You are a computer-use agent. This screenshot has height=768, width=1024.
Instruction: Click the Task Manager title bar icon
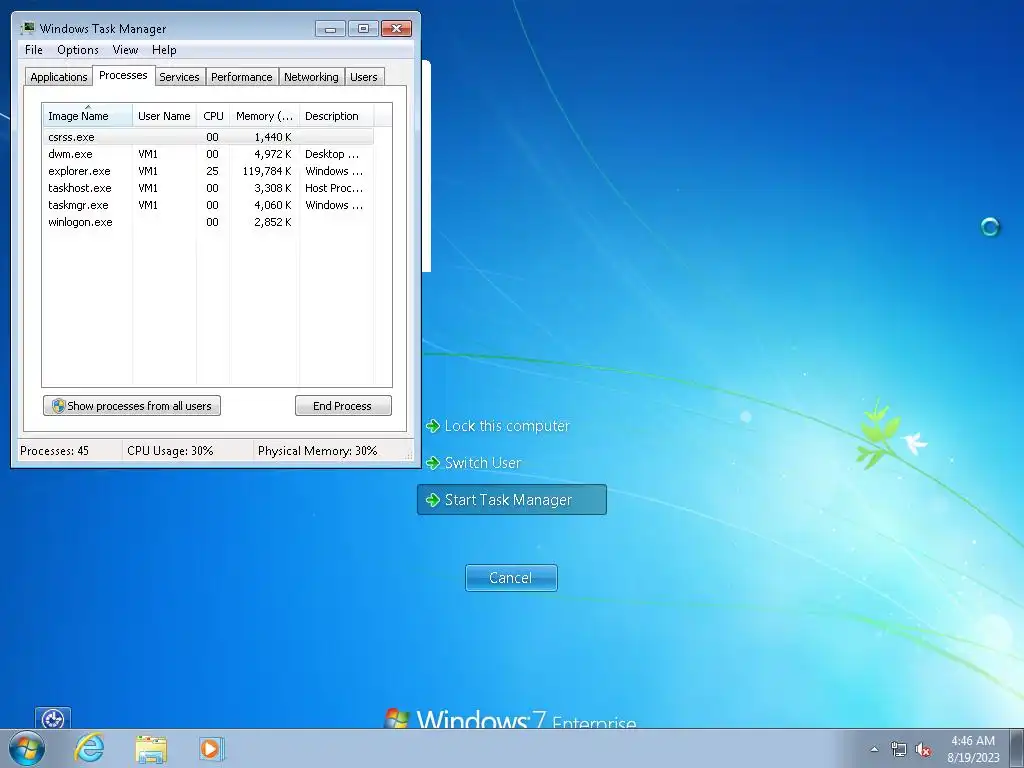coord(28,28)
